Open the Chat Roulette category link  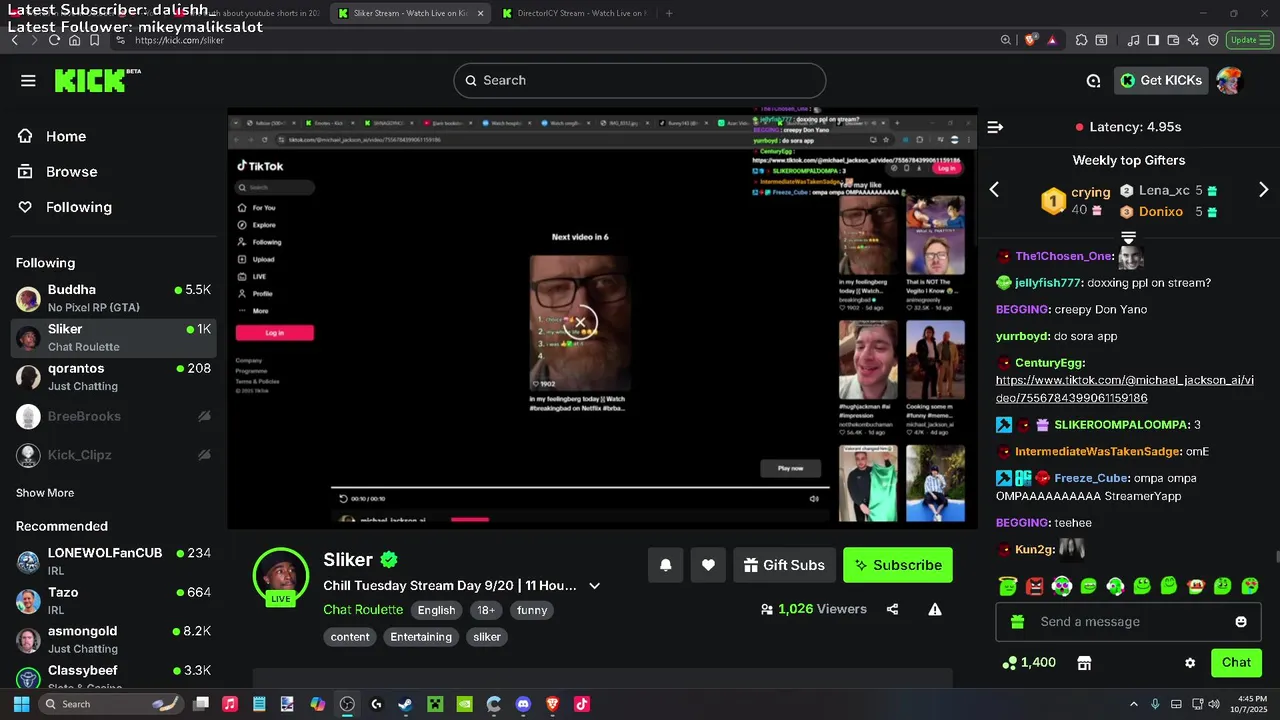363,610
